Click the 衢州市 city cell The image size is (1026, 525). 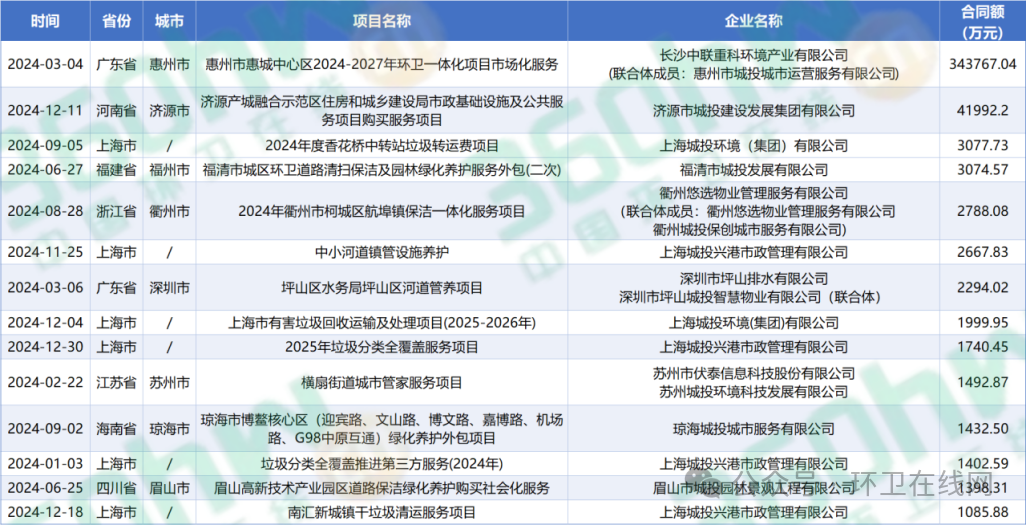point(169,211)
